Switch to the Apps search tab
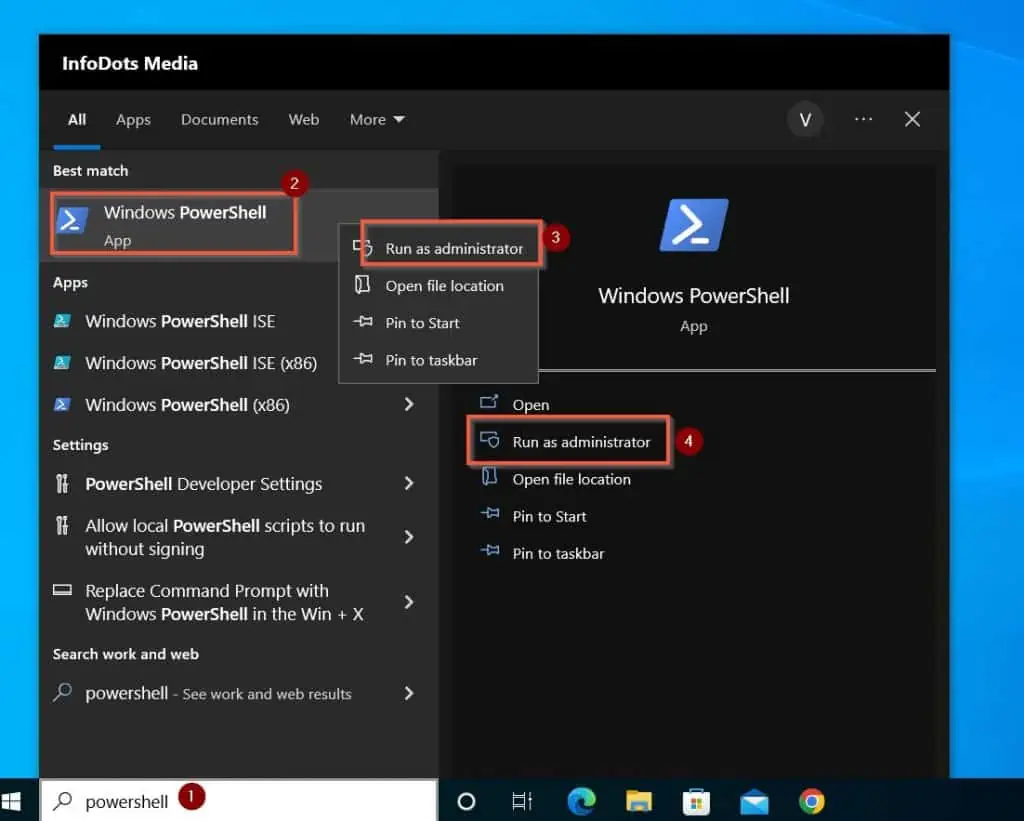This screenshot has height=821, width=1024. [x=133, y=120]
